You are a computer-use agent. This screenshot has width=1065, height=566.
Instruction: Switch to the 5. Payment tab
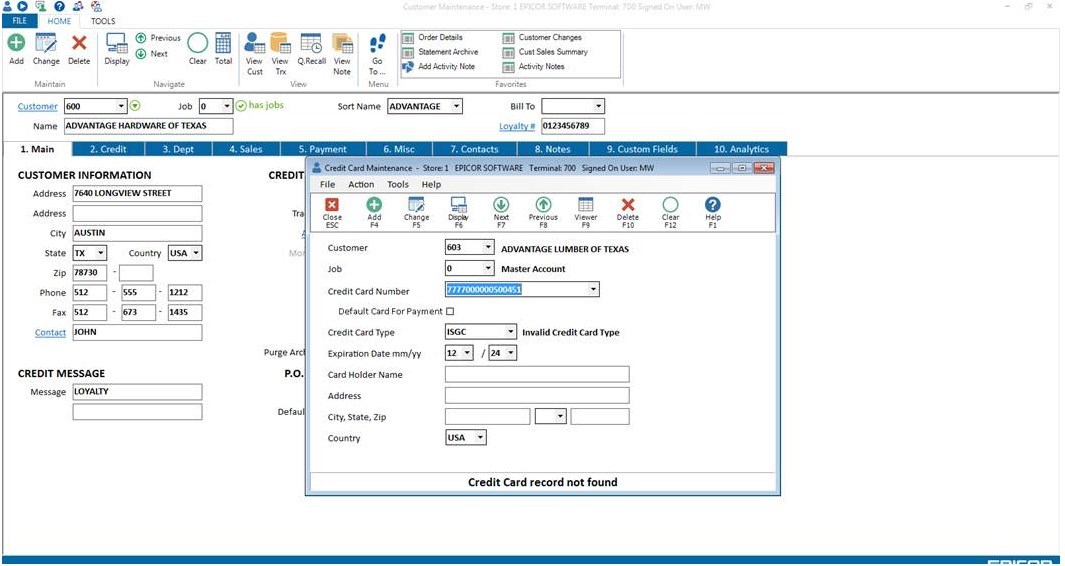(x=322, y=149)
